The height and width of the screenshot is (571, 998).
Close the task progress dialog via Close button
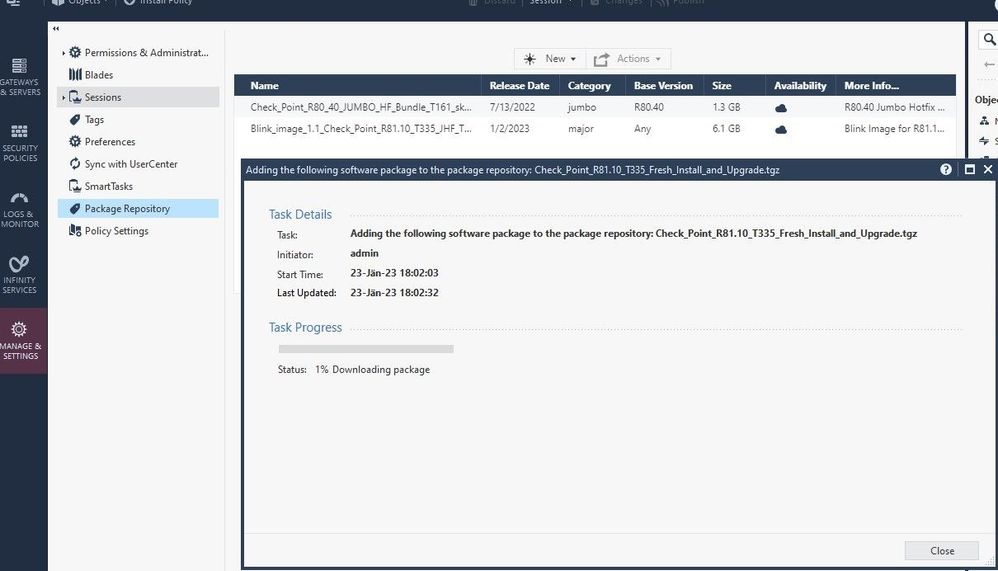(941, 551)
